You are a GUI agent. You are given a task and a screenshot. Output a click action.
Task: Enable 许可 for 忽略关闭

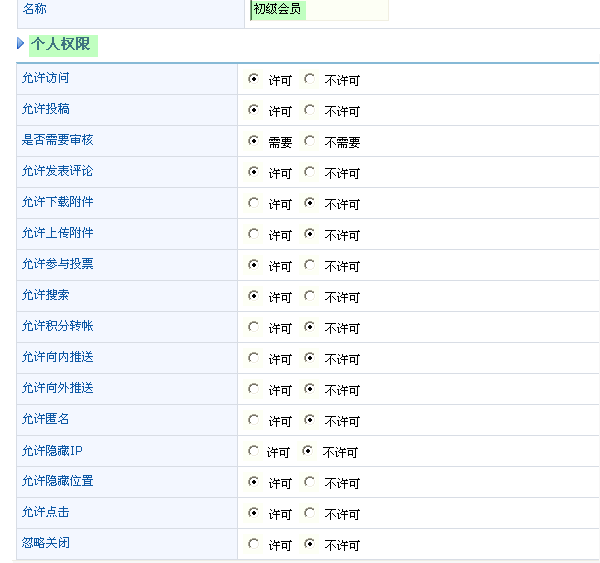(254, 544)
